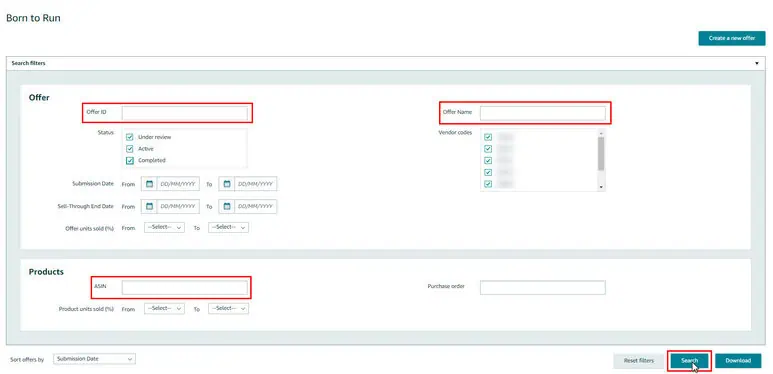
Task: Click the Offer section heading
Action: click(39, 98)
